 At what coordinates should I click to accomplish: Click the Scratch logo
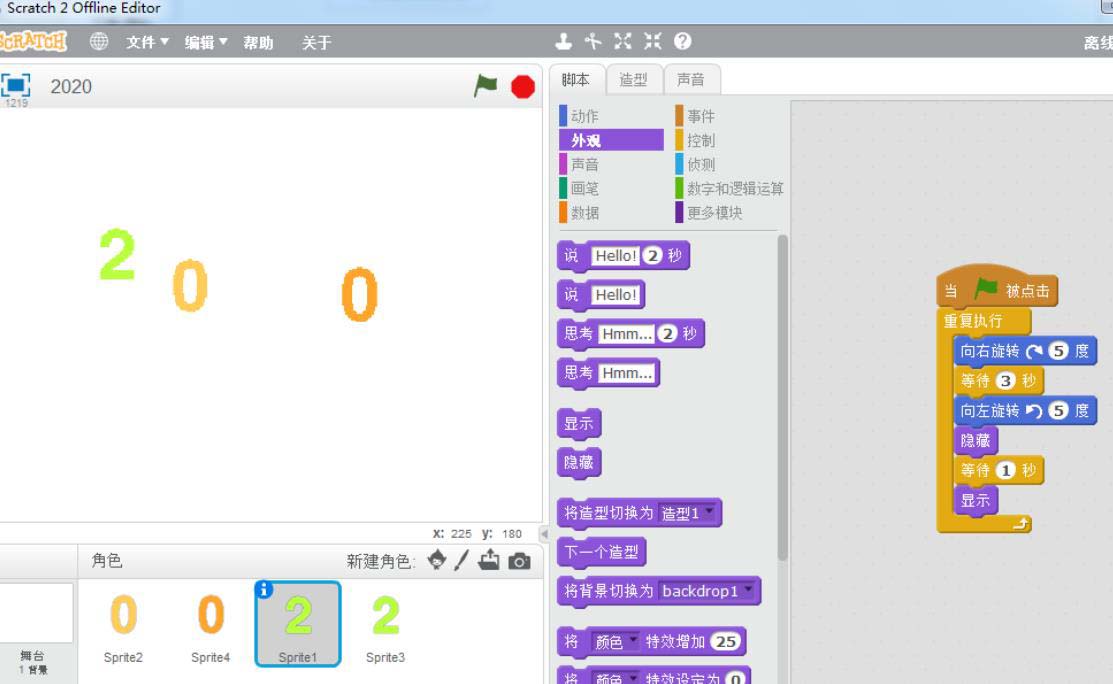tap(33, 41)
